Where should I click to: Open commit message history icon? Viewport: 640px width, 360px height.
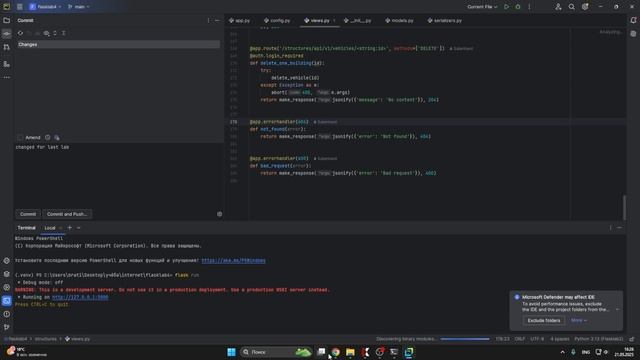[48, 138]
